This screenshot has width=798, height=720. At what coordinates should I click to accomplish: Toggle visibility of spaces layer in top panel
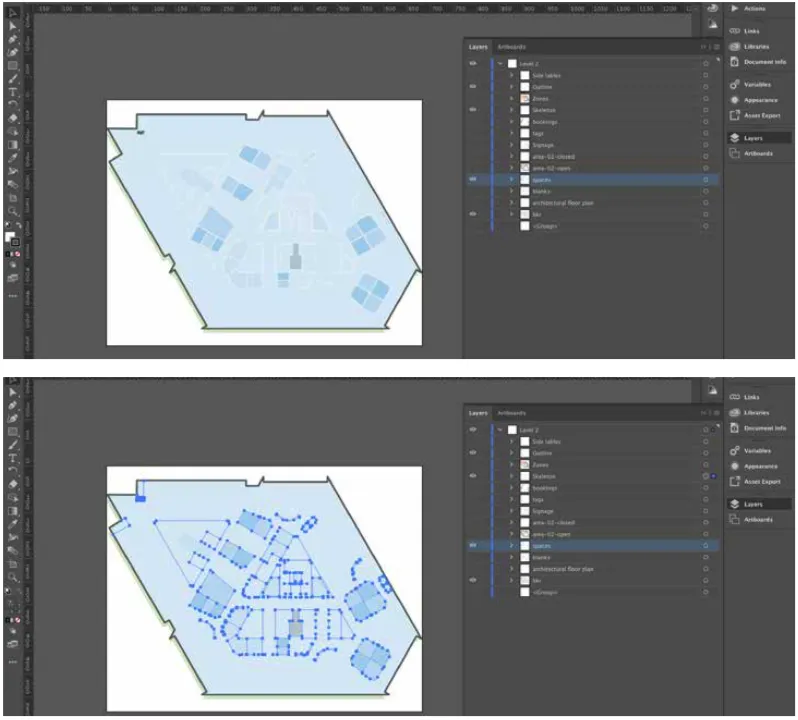click(x=473, y=180)
